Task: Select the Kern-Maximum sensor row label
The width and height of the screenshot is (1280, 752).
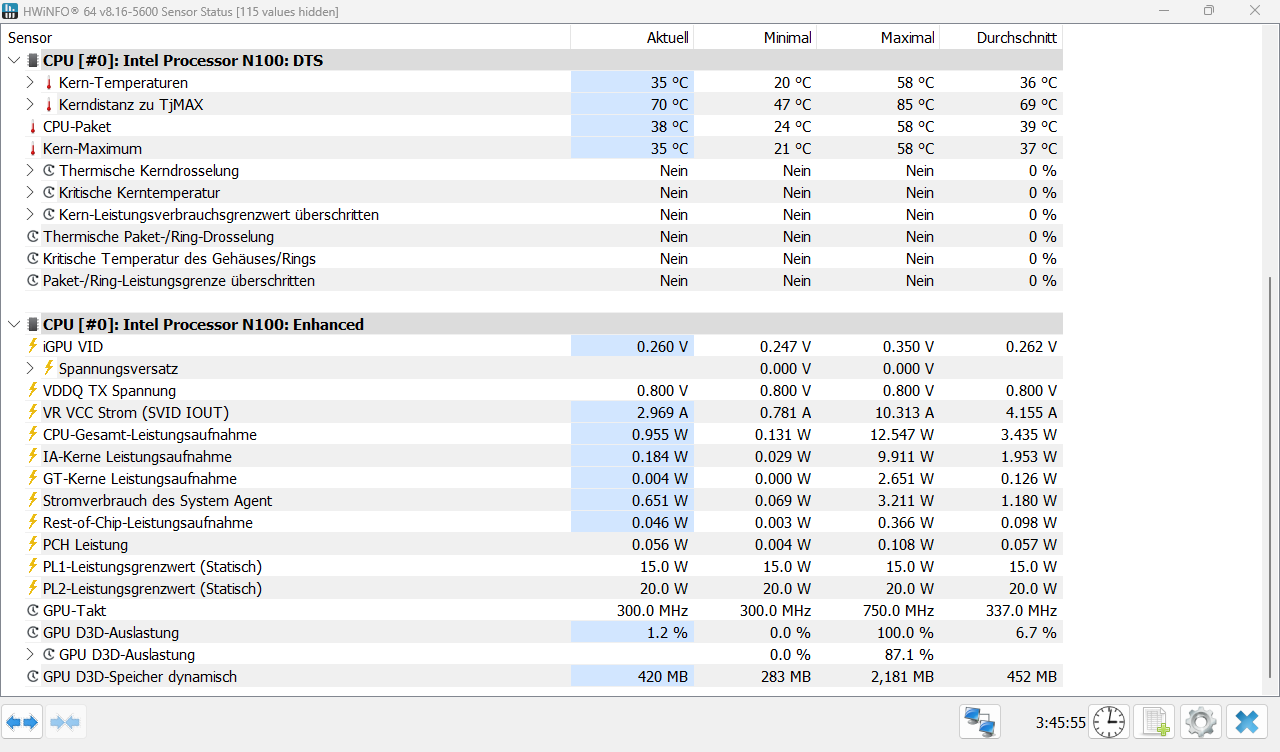Action: (x=92, y=149)
